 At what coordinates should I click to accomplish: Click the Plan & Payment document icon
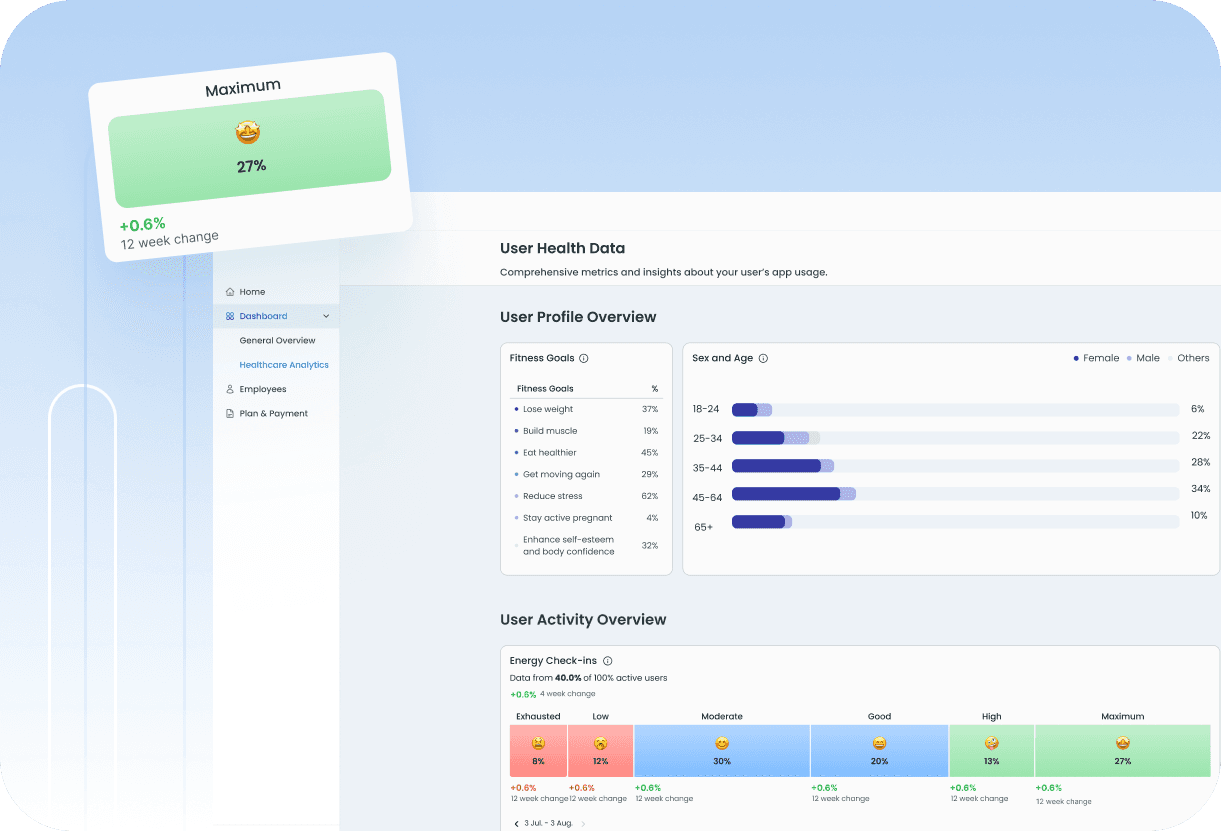pyautogui.click(x=230, y=413)
